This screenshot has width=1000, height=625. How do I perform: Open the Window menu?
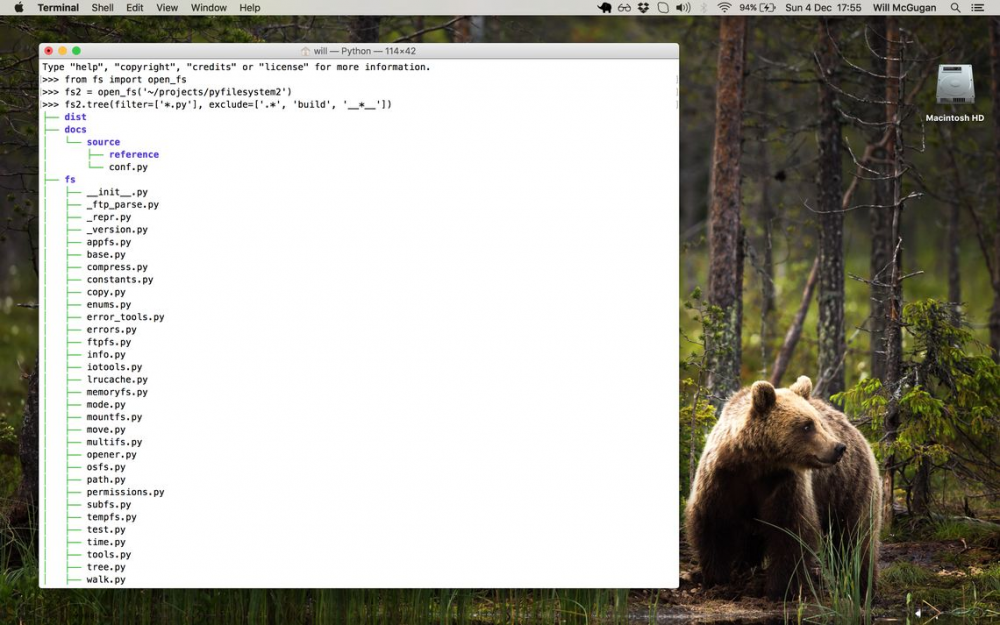[209, 8]
